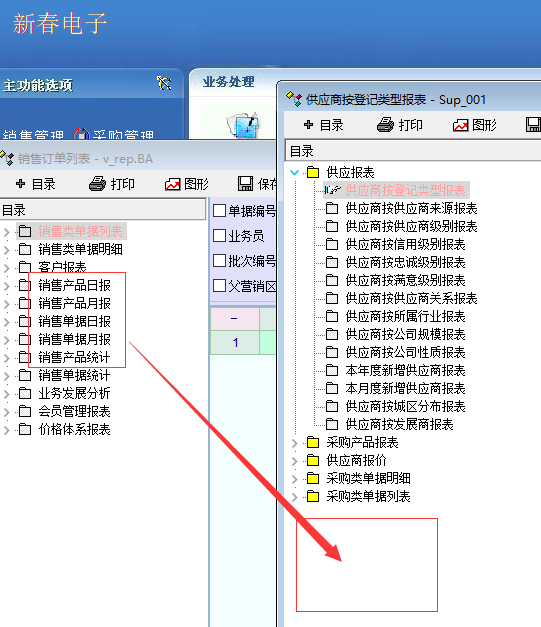The width and height of the screenshot is (541, 627).
Task: Select 销售产品月报 in sales tree
Action: point(74,304)
